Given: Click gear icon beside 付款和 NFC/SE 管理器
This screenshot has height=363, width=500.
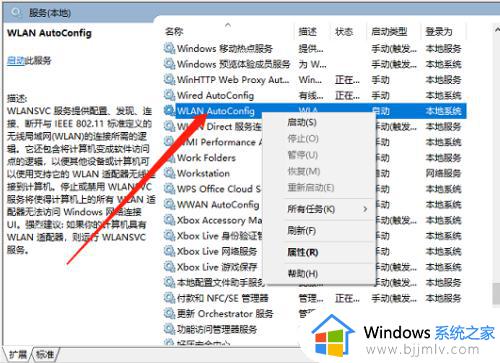Looking at the screenshot, I should [169, 298].
